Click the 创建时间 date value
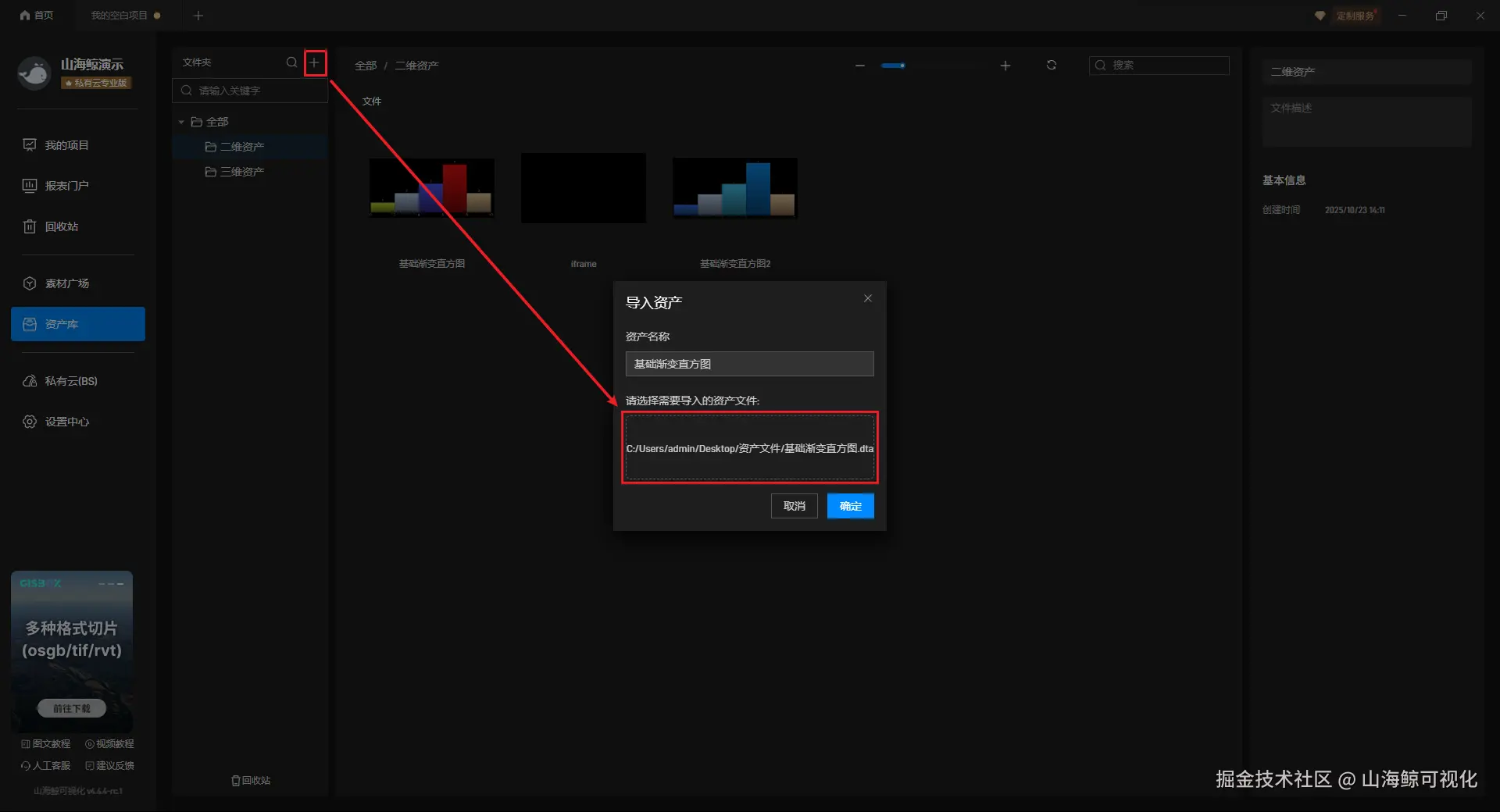The image size is (1500, 812). pos(1355,210)
